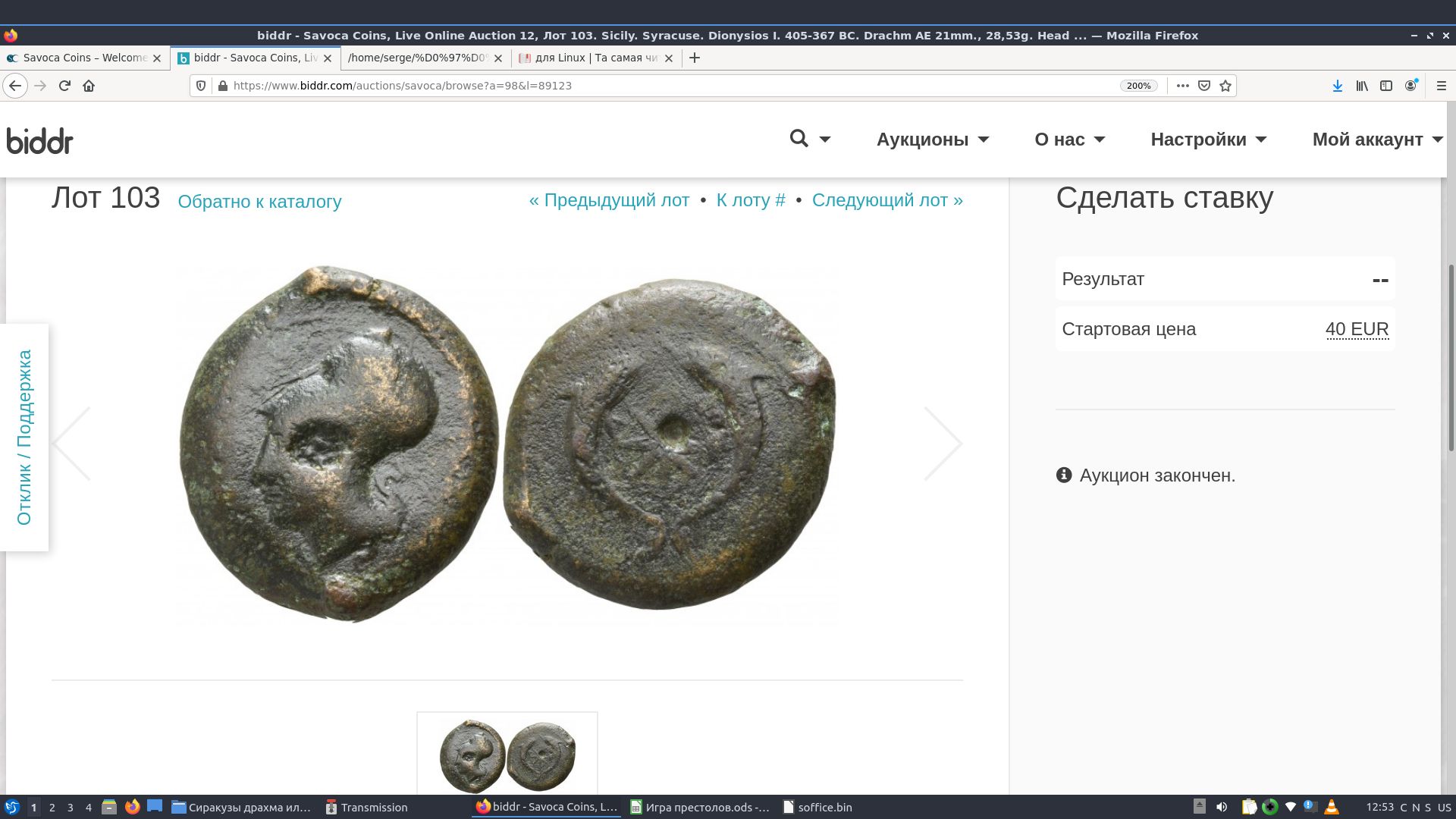This screenshot has width=1456, height=819.
Task: Click Обратно к каталогу link
Action: pyautogui.click(x=259, y=202)
